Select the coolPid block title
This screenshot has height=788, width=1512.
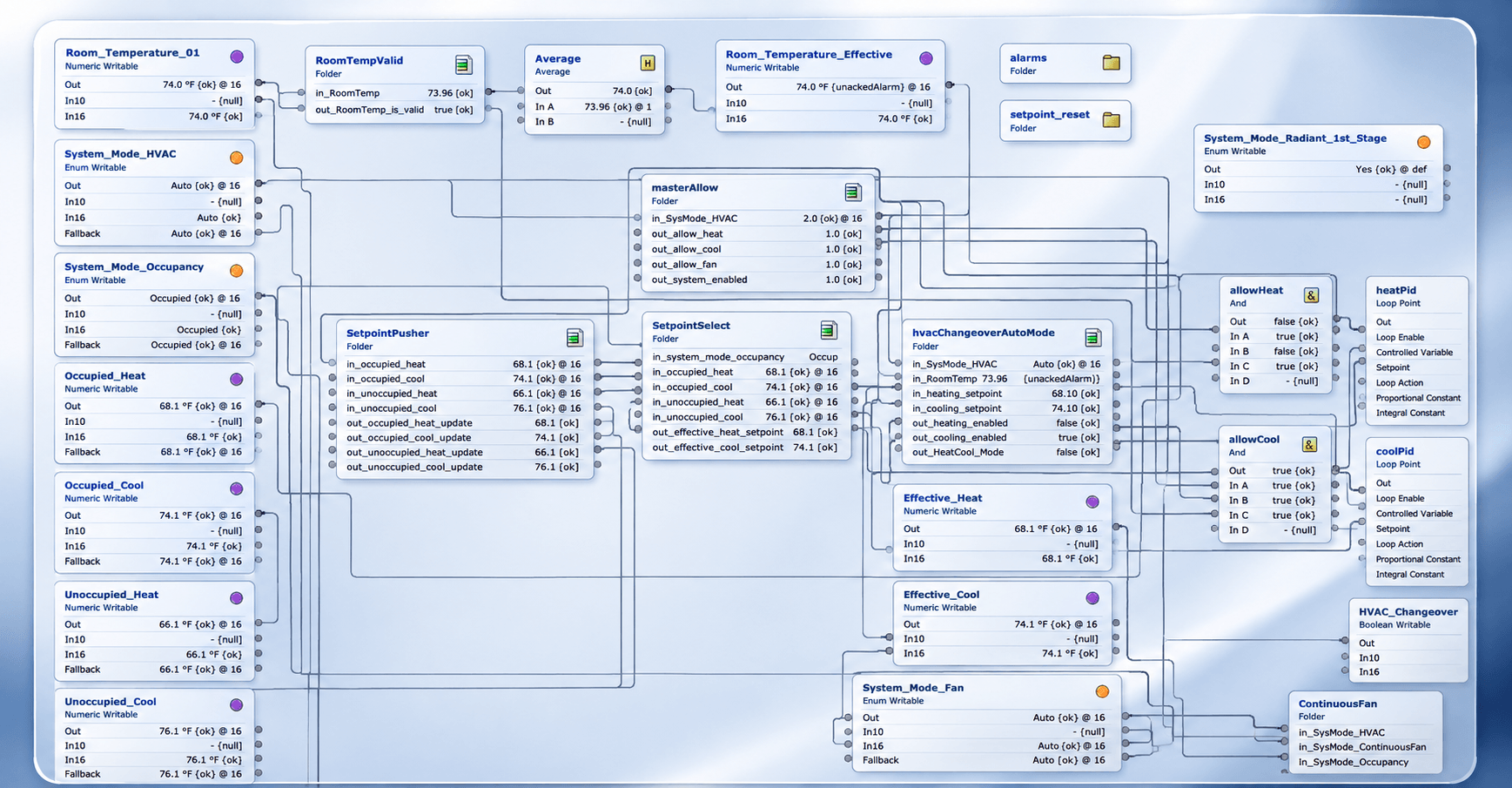[x=1394, y=451]
